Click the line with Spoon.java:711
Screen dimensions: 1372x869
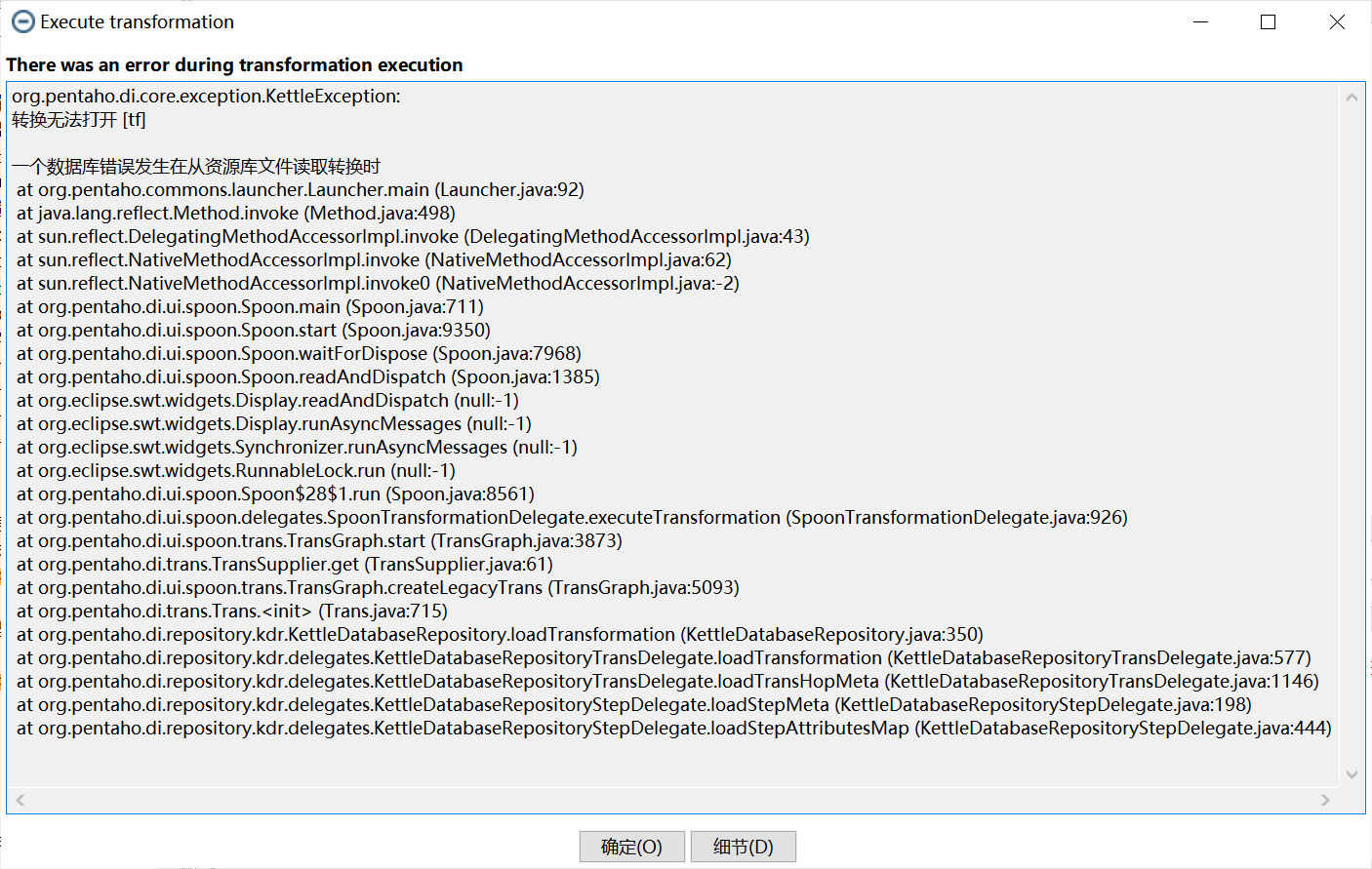tap(250, 307)
